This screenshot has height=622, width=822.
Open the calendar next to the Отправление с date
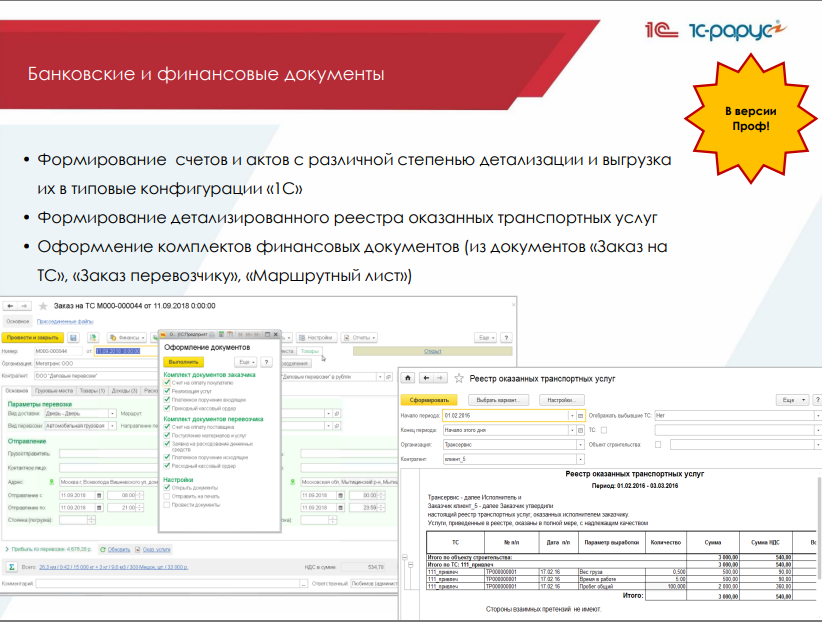99,495
